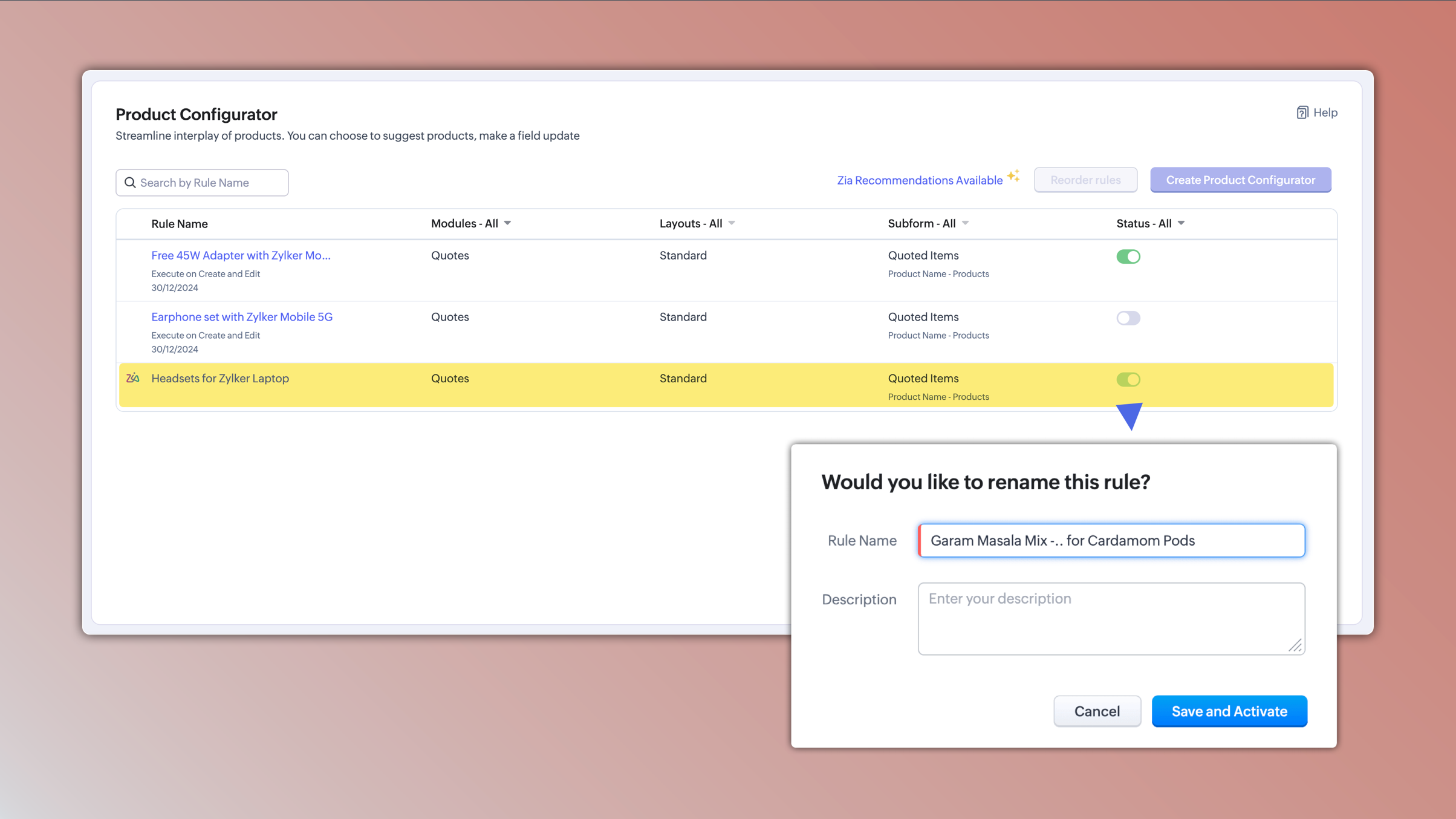Toggle the Headsets for Zylker Laptop status

1128,379
